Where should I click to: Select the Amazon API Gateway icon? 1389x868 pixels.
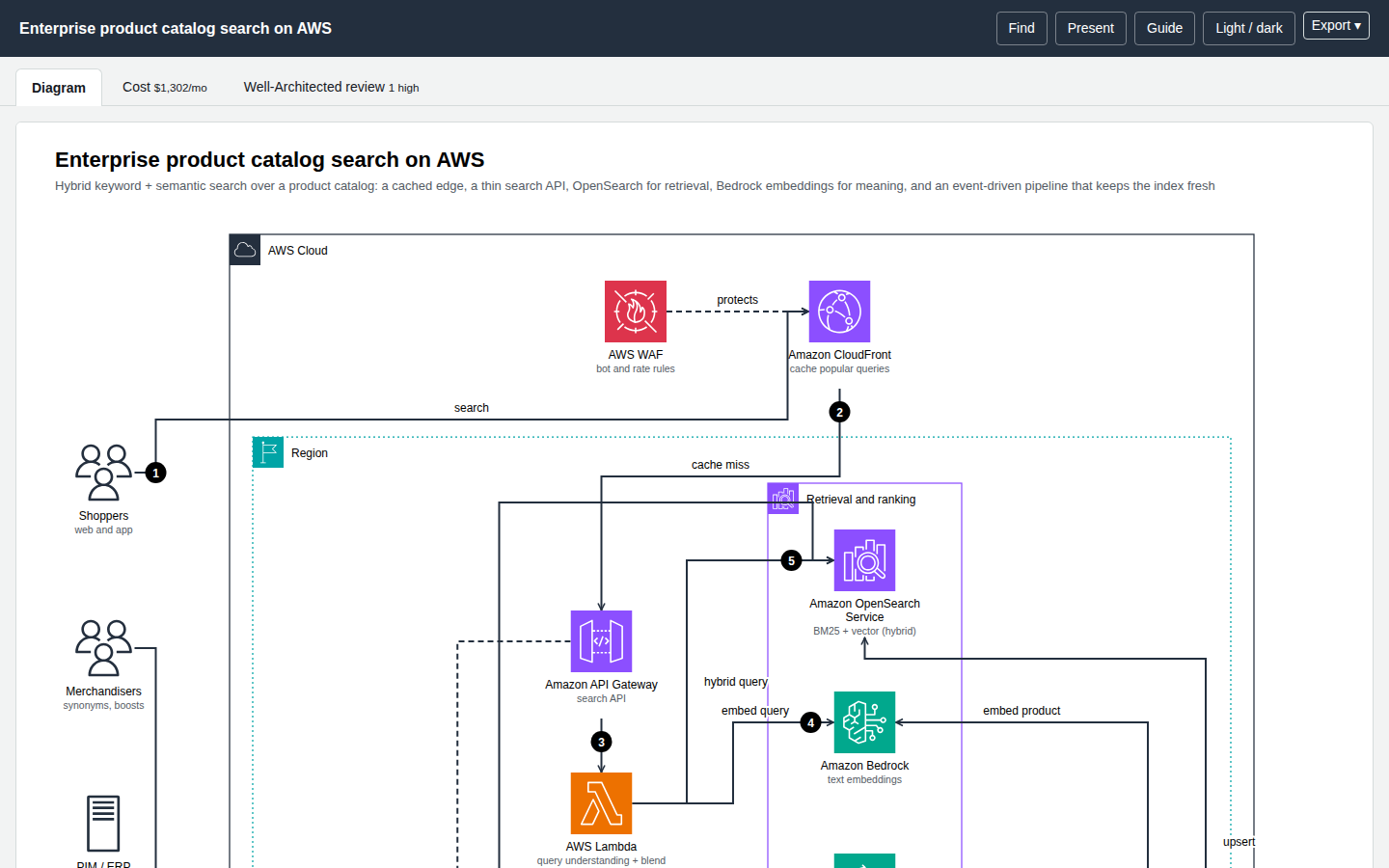601,641
